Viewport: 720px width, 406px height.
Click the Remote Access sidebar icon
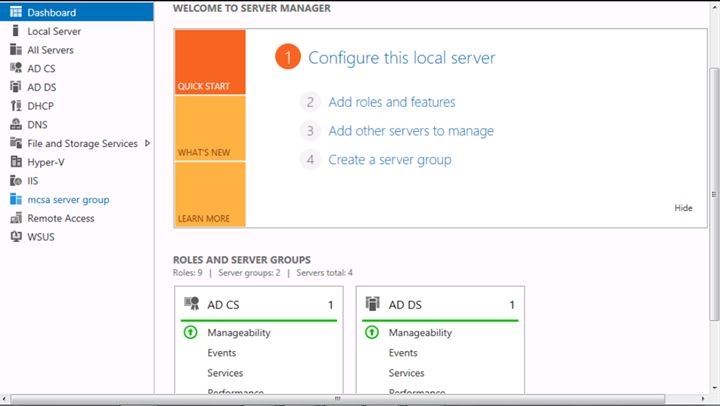(16, 218)
